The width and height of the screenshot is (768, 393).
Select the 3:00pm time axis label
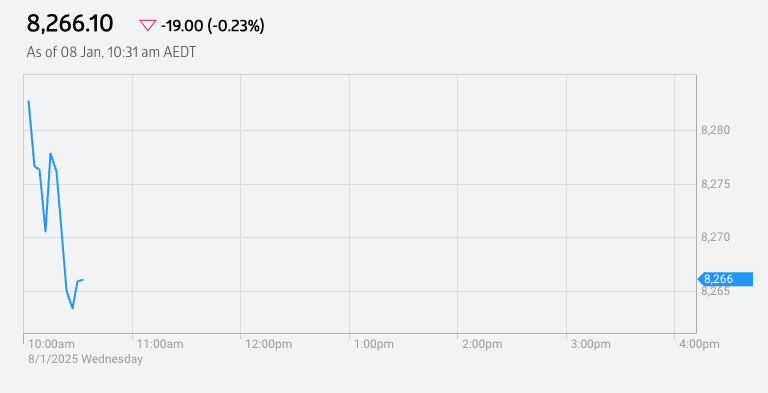tap(591, 344)
